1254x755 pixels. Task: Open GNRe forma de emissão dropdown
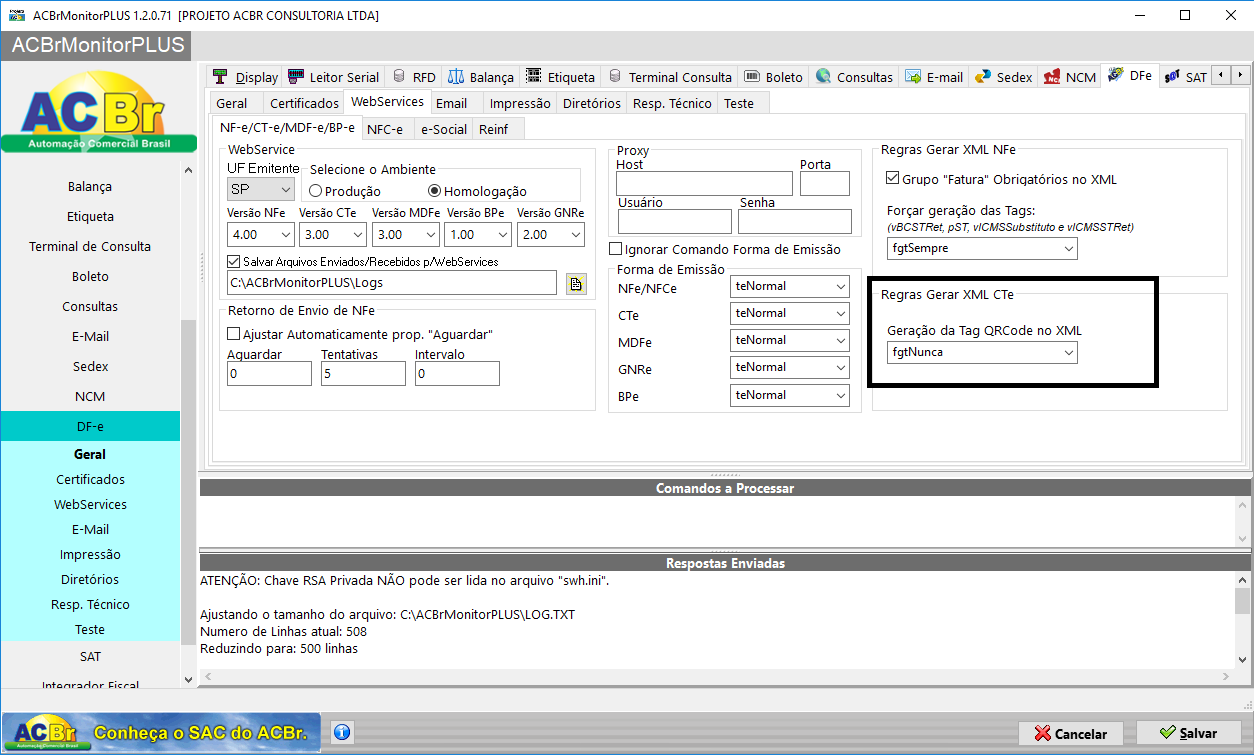point(790,367)
